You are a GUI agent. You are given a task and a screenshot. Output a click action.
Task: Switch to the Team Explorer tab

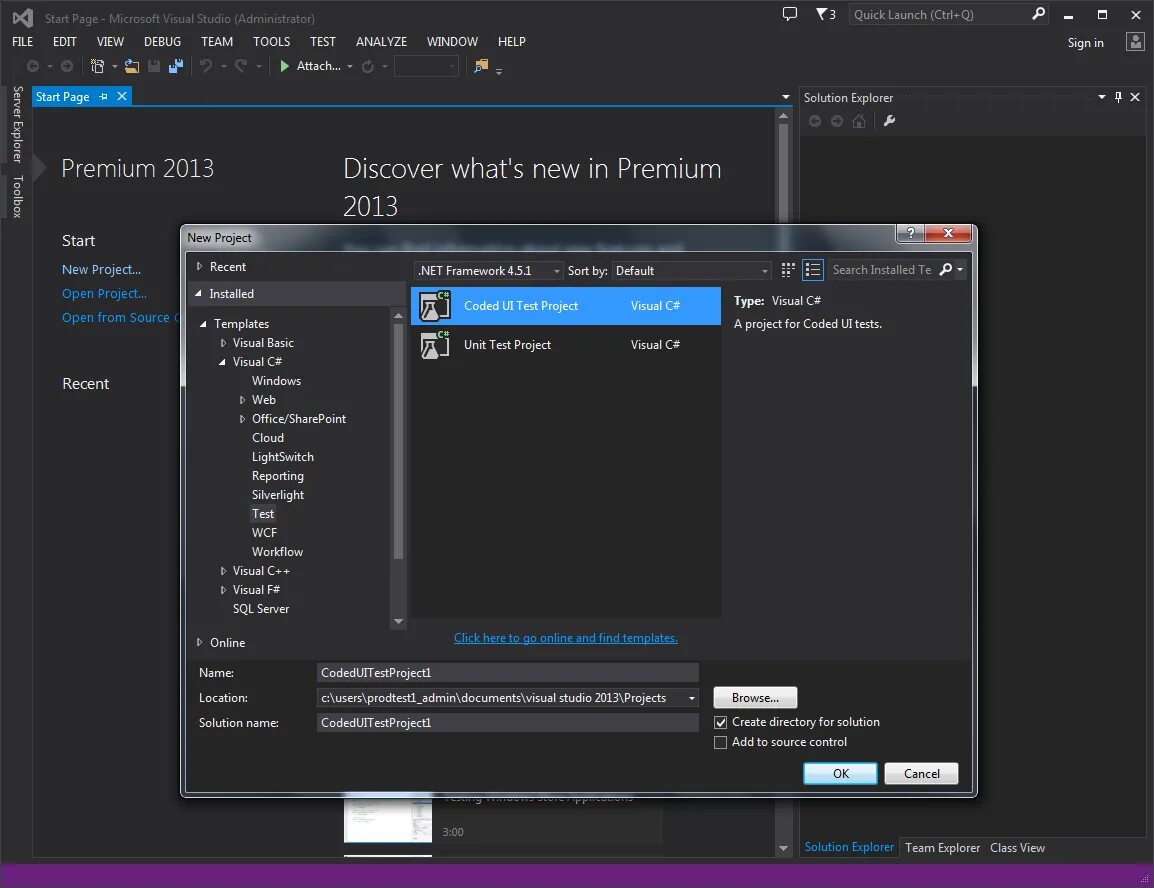tap(942, 848)
